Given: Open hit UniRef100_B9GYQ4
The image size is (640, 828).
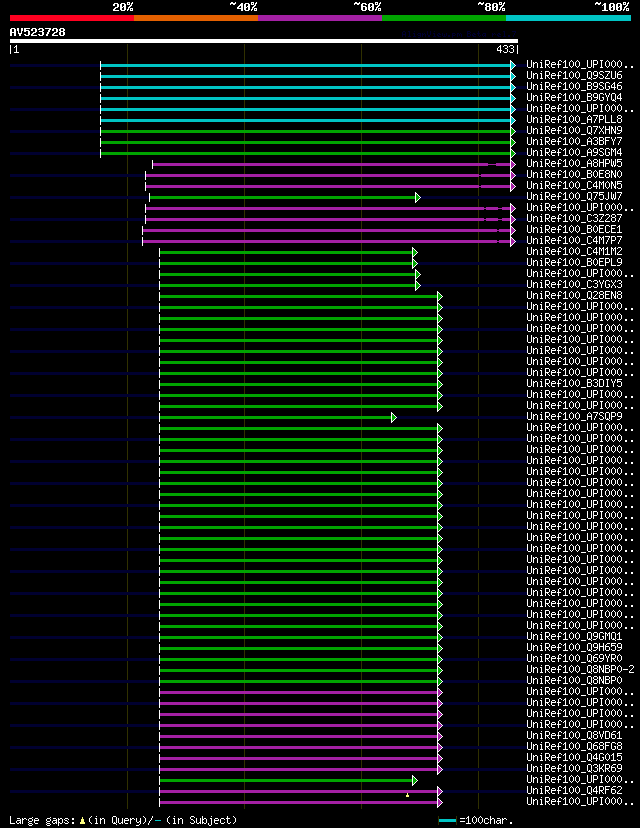Looking at the screenshot, I should [574, 98].
